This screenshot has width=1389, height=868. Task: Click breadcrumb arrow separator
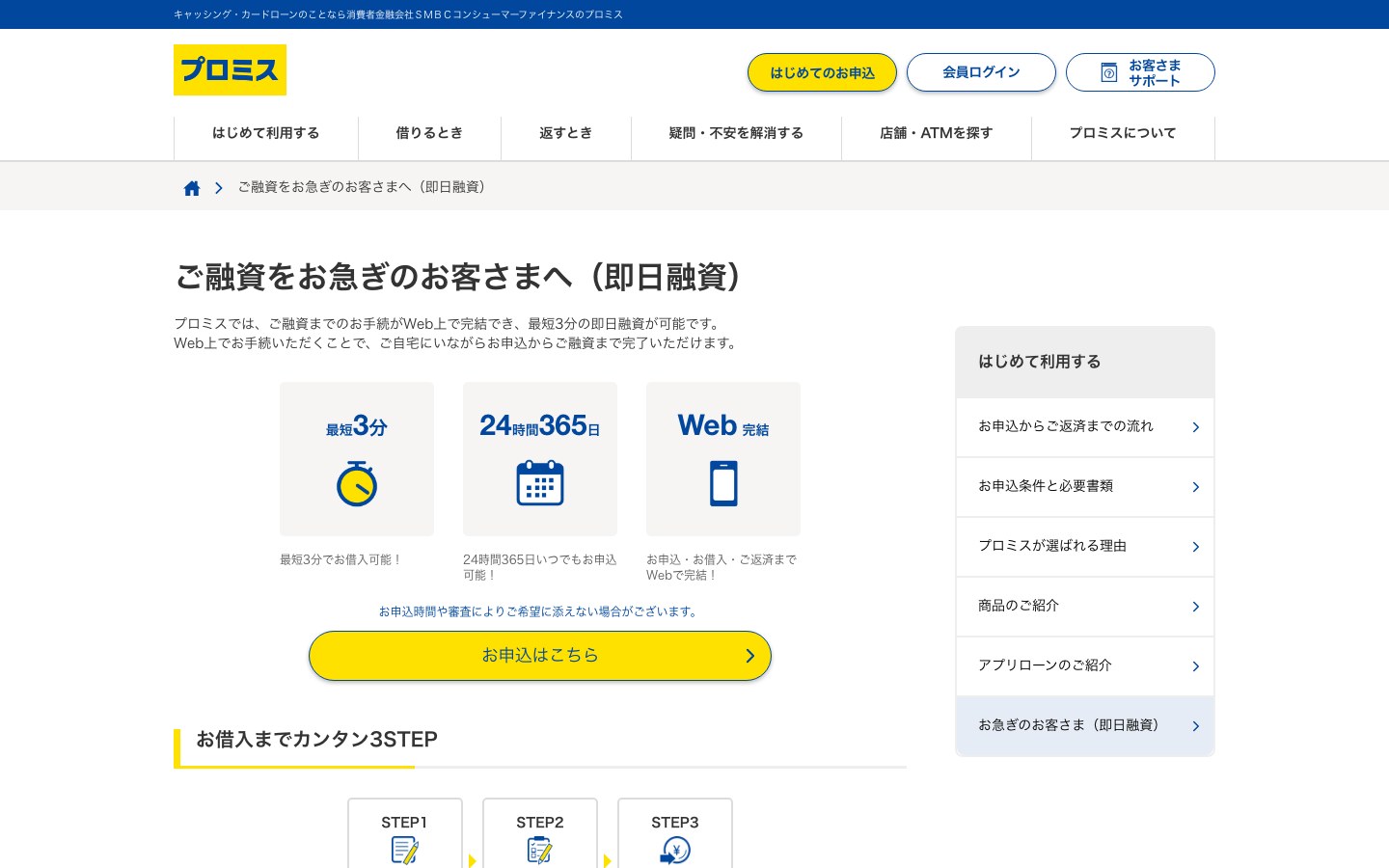[219, 188]
